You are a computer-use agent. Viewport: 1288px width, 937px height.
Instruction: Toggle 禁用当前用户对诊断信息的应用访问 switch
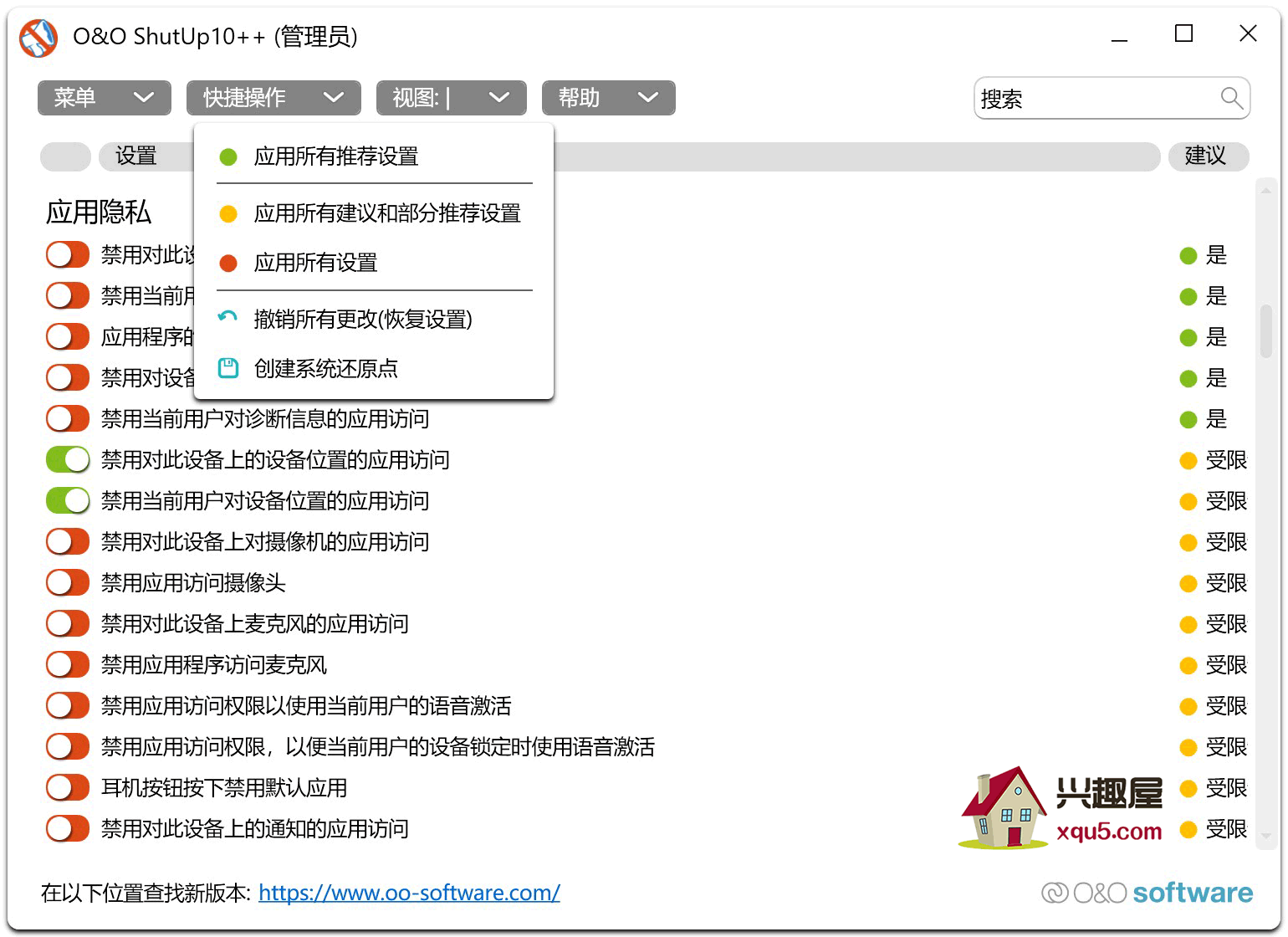(x=68, y=418)
